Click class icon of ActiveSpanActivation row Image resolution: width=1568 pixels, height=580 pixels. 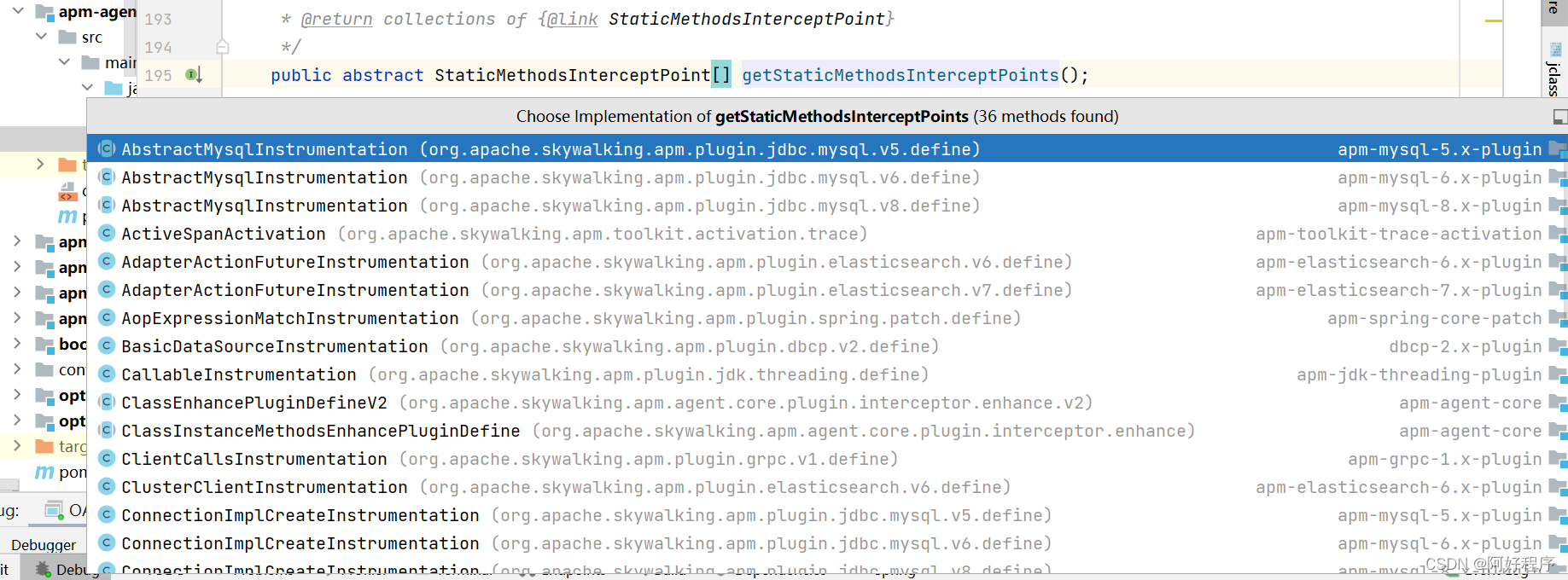107,233
